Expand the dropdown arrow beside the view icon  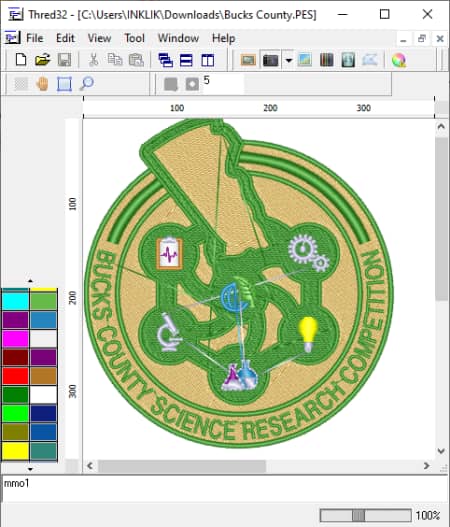pyautogui.click(x=288, y=60)
